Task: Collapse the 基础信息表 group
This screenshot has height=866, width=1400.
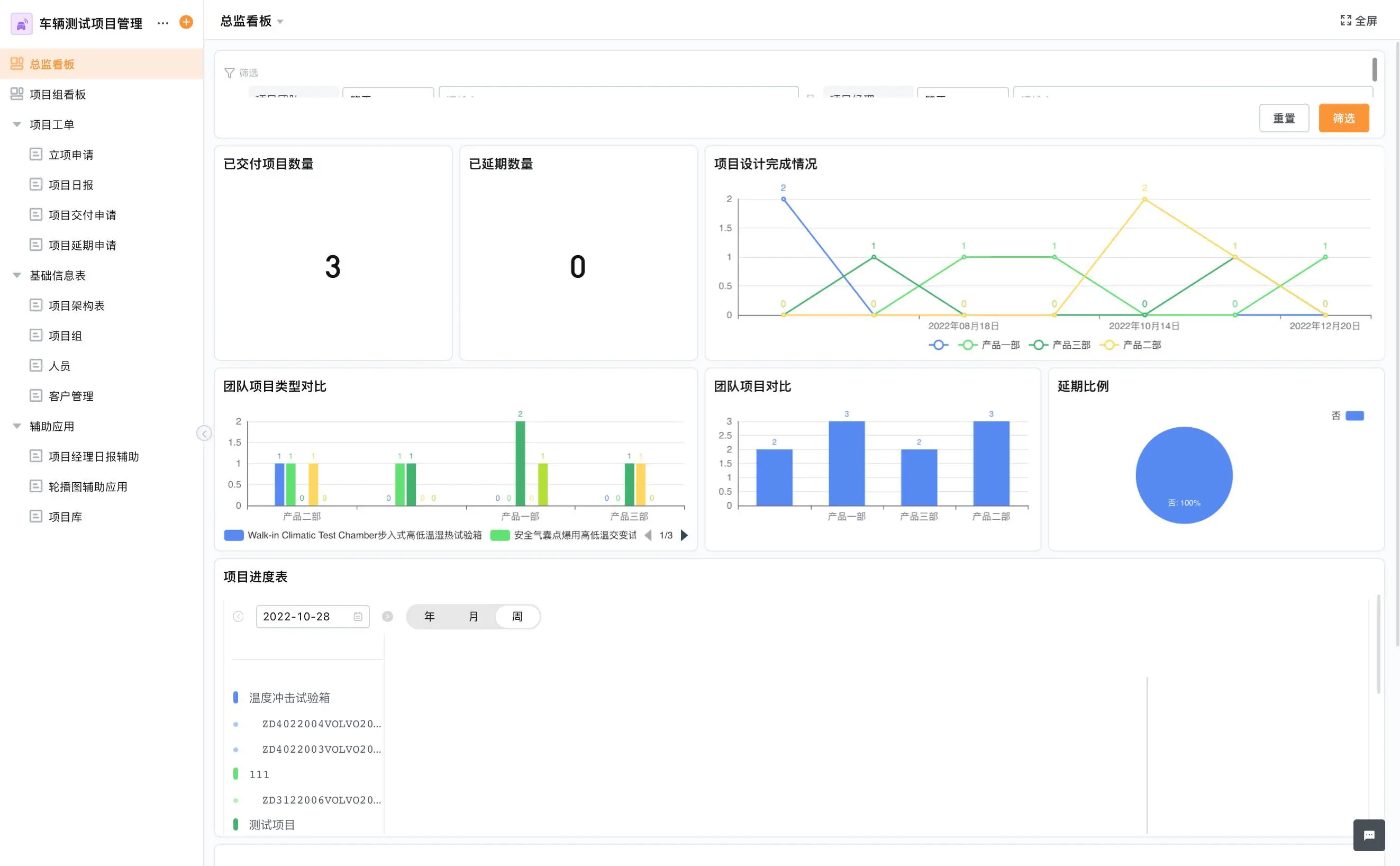Action: tap(16, 275)
